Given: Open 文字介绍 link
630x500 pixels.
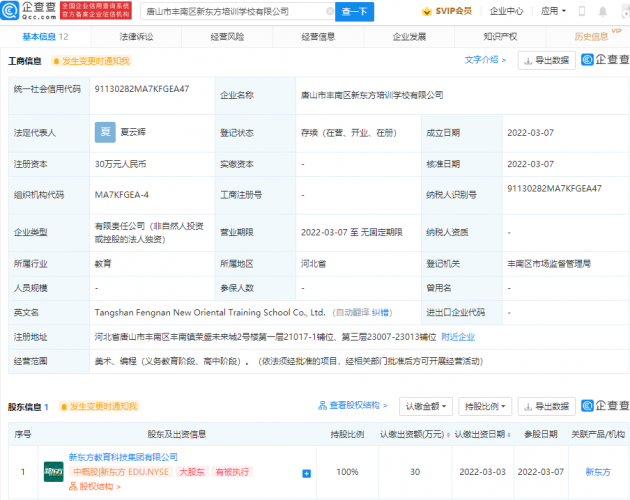Looking at the screenshot, I should pos(485,60).
